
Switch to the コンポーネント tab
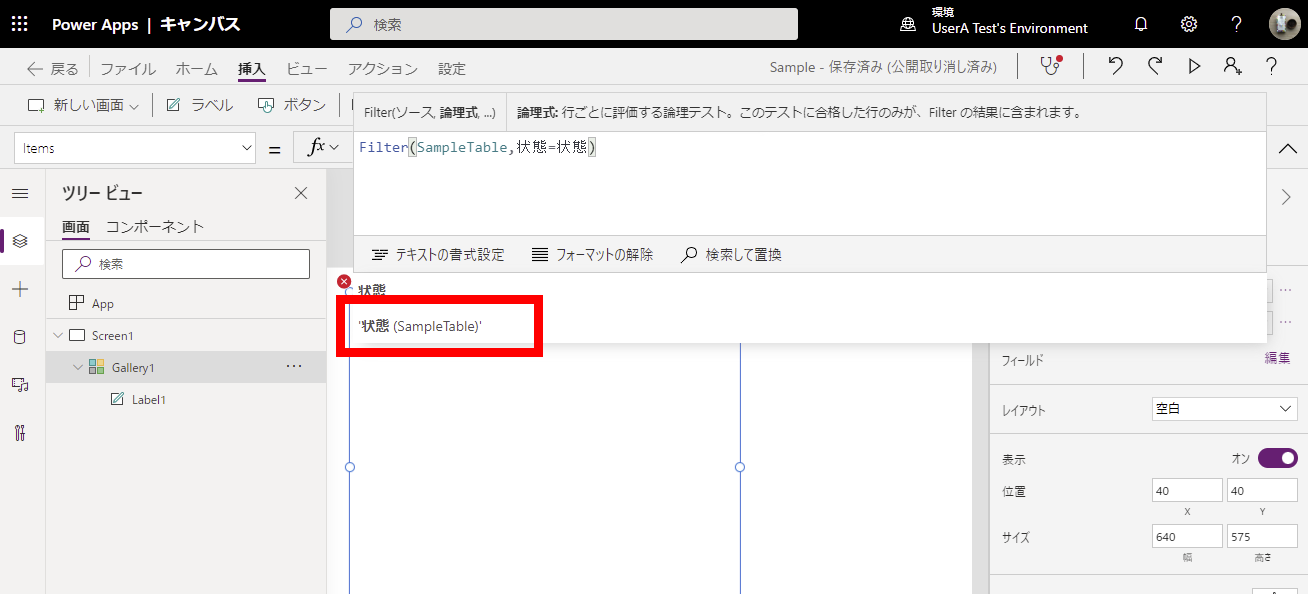coord(155,227)
